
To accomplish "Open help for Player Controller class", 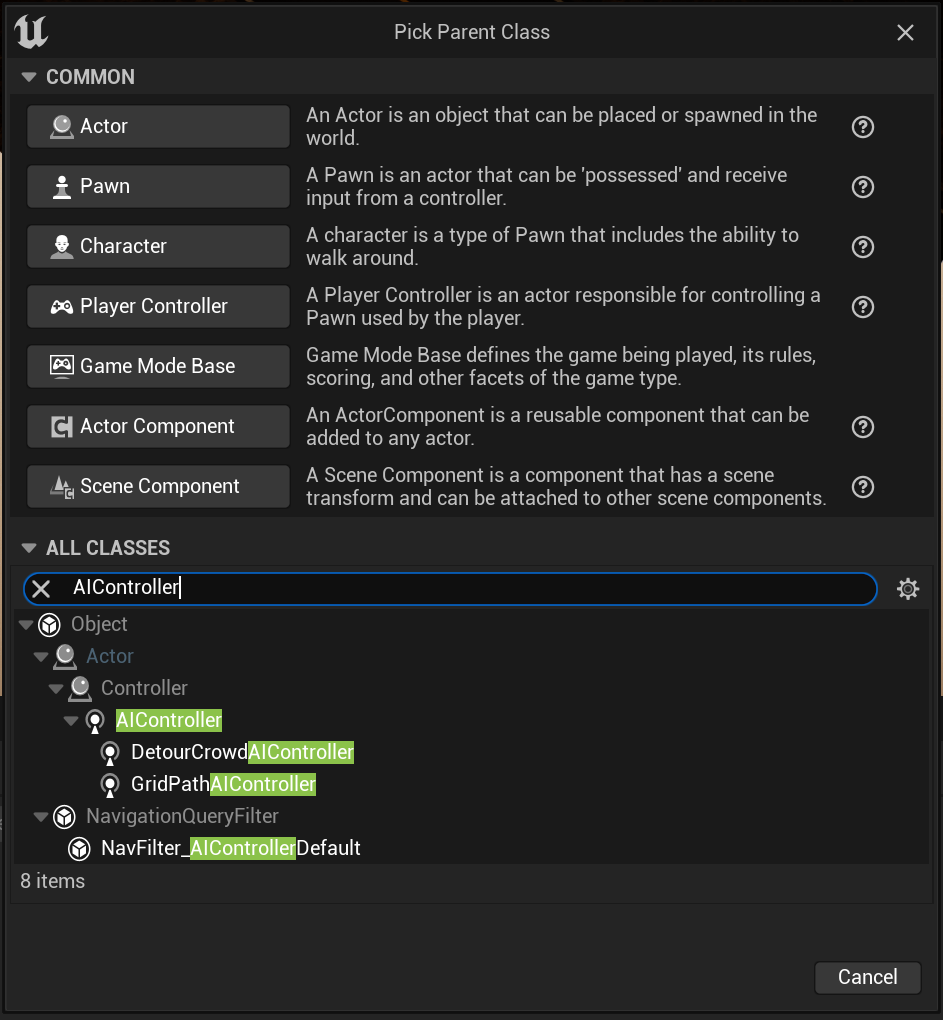I will pyautogui.click(x=862, y=306).
